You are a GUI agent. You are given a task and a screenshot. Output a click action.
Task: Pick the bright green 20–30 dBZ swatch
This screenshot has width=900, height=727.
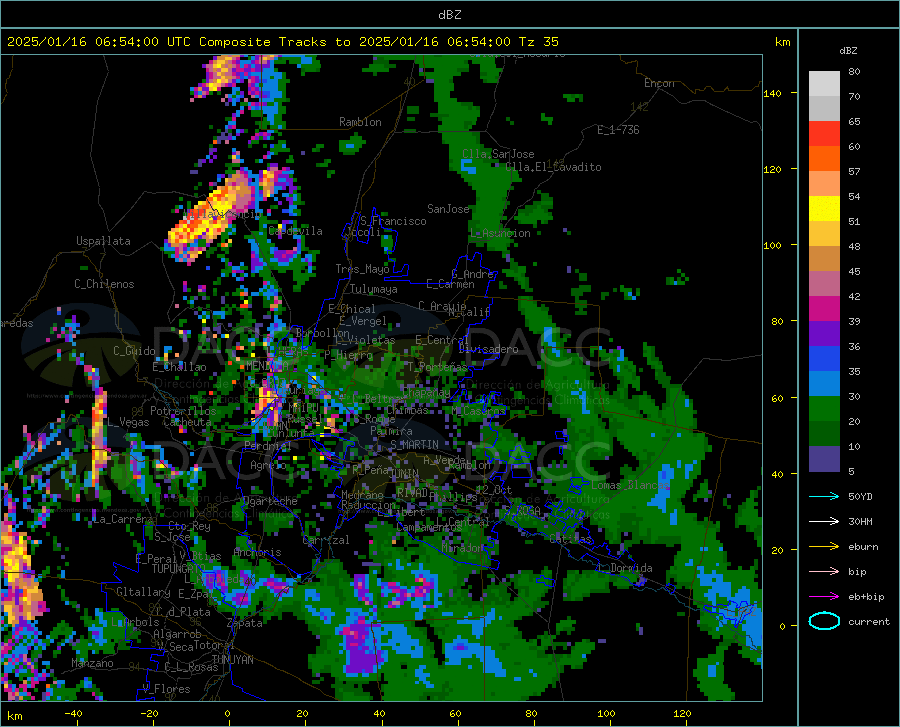coord(824,409)
